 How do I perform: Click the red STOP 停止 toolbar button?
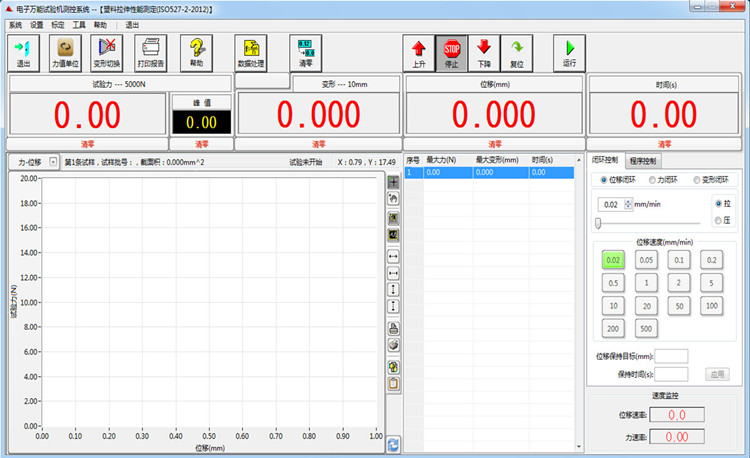tap(452, 53)
